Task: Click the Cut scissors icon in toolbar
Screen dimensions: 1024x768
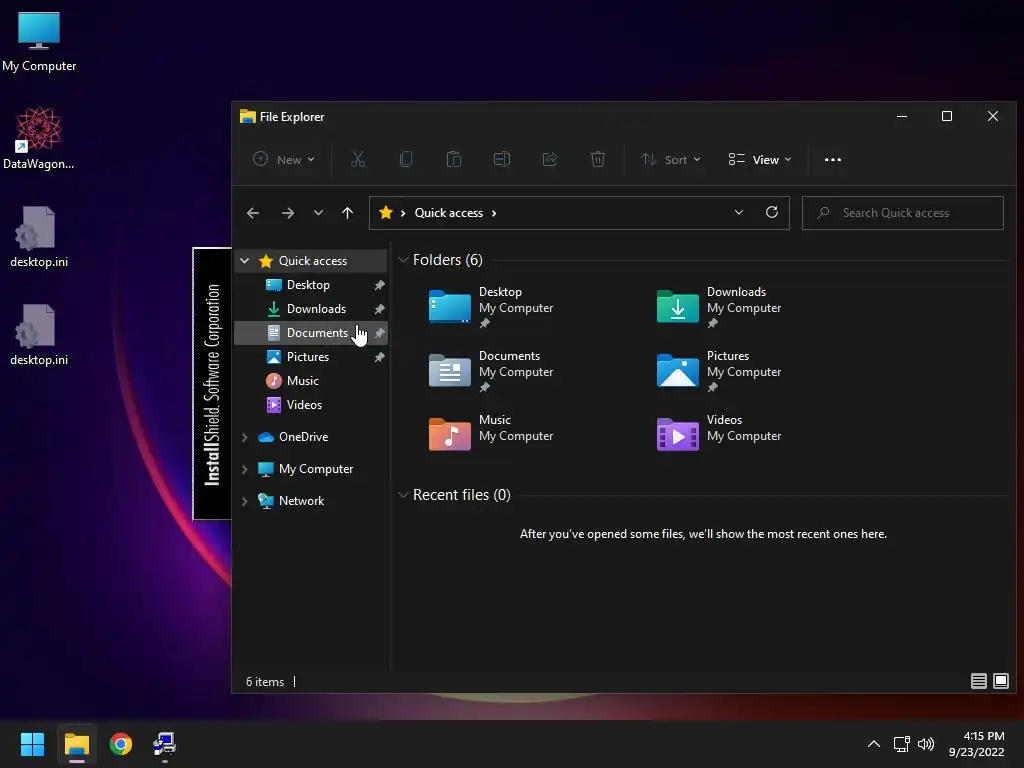Action: [358, 159]
